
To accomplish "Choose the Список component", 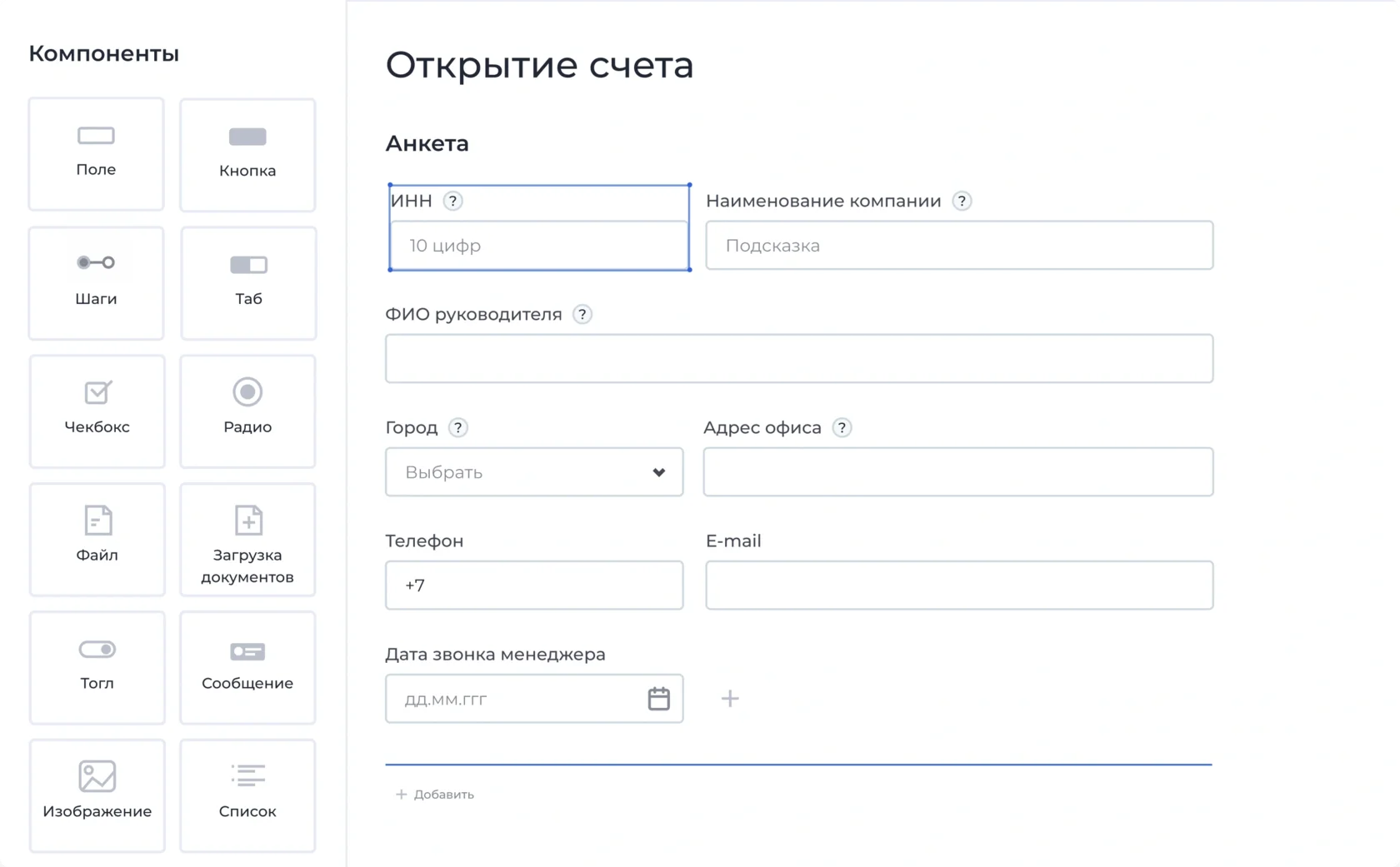I will pos(247,796).
